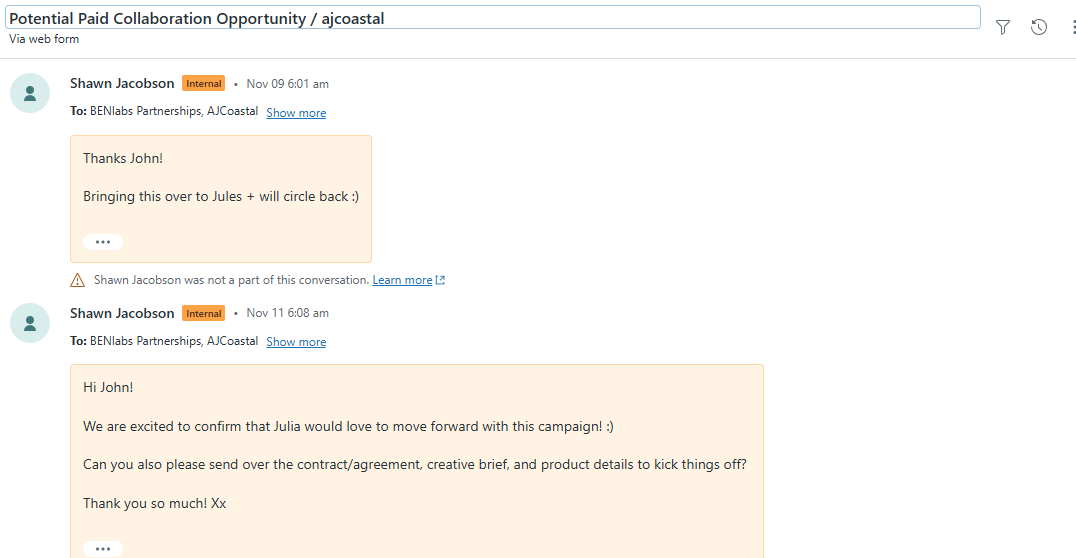Expand quoted content in "Thanks John!" message
1076x558 pixels.
[103, 242]
